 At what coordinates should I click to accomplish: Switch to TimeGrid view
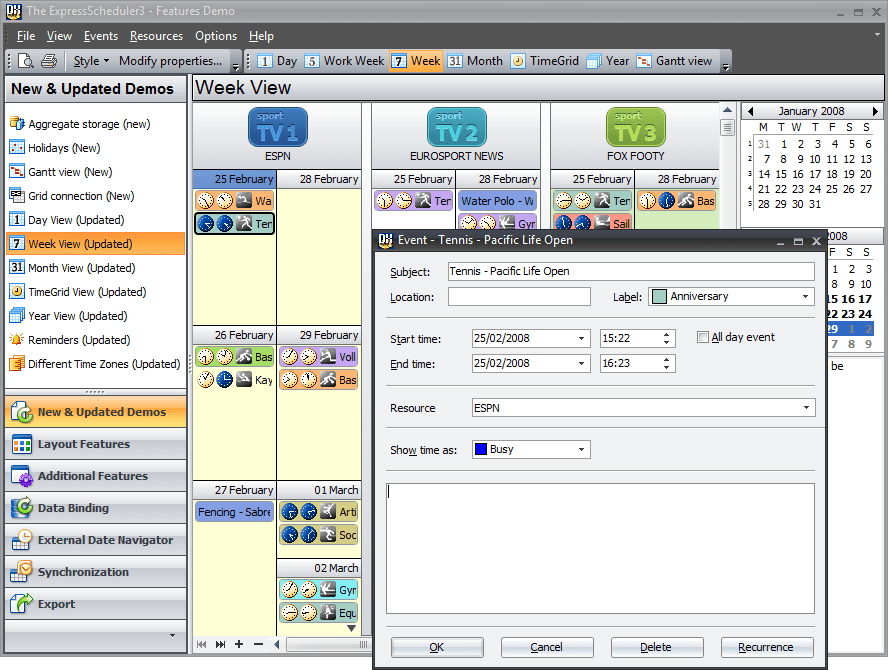click(x=545, y=61)
